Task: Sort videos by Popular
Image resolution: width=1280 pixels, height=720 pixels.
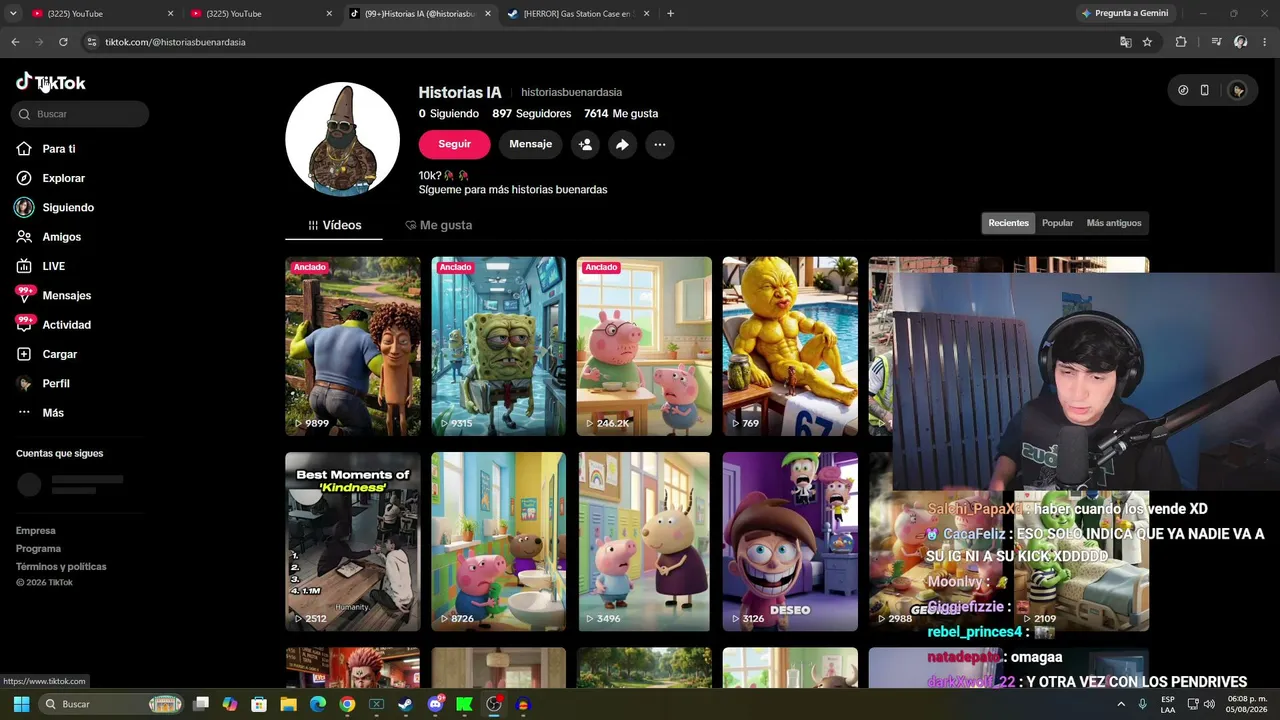Action: tap(1057, 223)
